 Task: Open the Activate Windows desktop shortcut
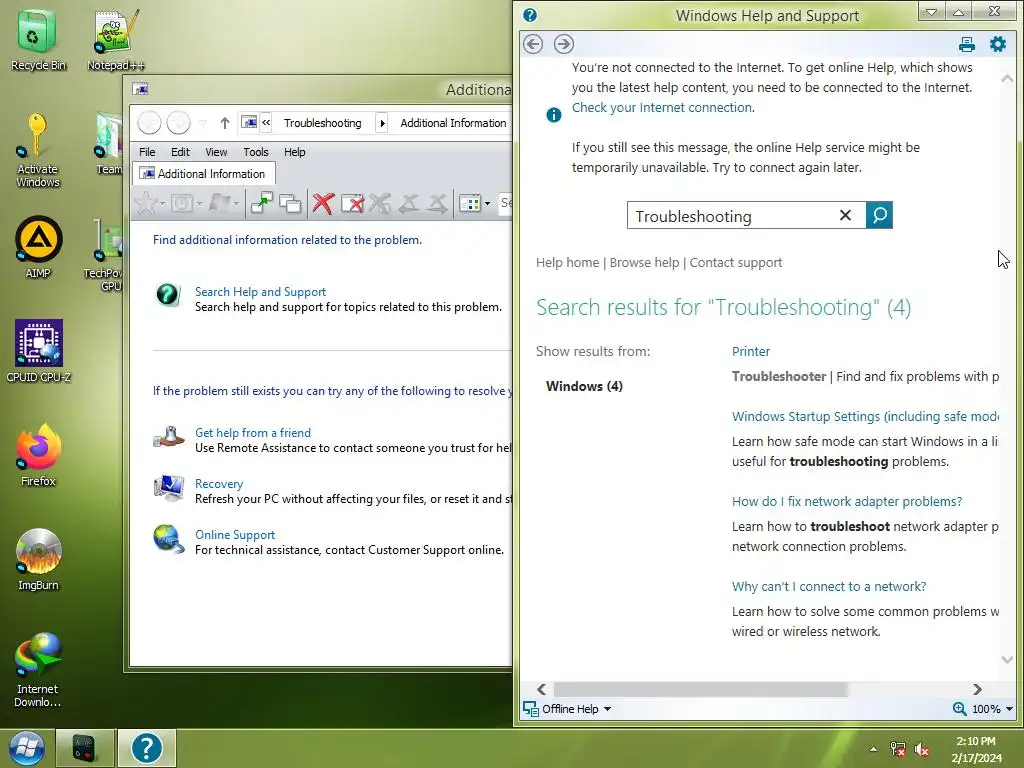coord(38,151)
